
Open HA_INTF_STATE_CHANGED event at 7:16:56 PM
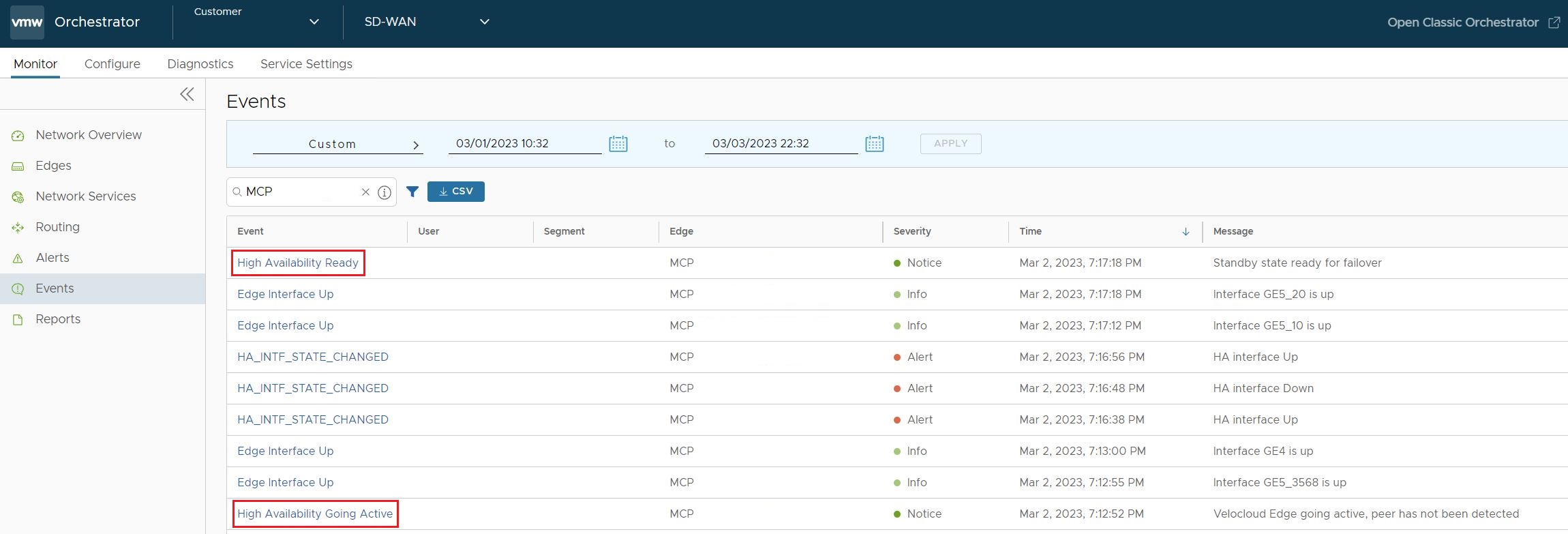pyautogui.click(x=313, y=357)
